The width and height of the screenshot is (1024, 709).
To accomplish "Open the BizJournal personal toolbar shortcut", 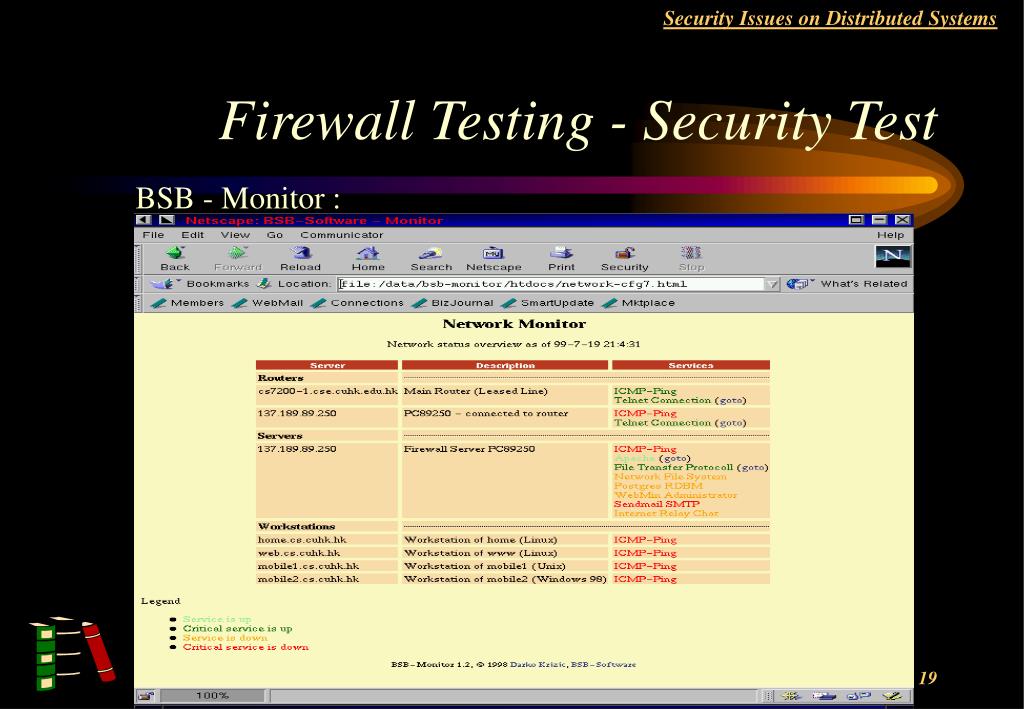I will pos(452,303).
